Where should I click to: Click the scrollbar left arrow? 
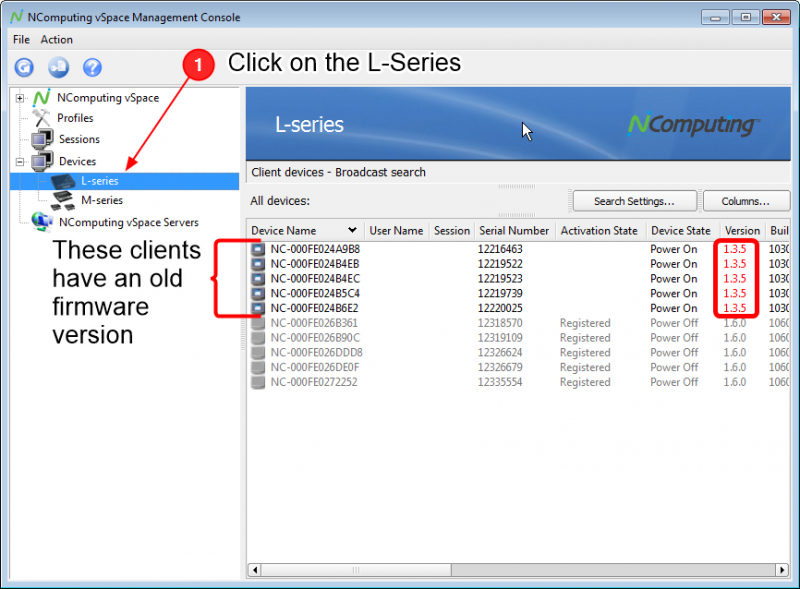point(254,570)
